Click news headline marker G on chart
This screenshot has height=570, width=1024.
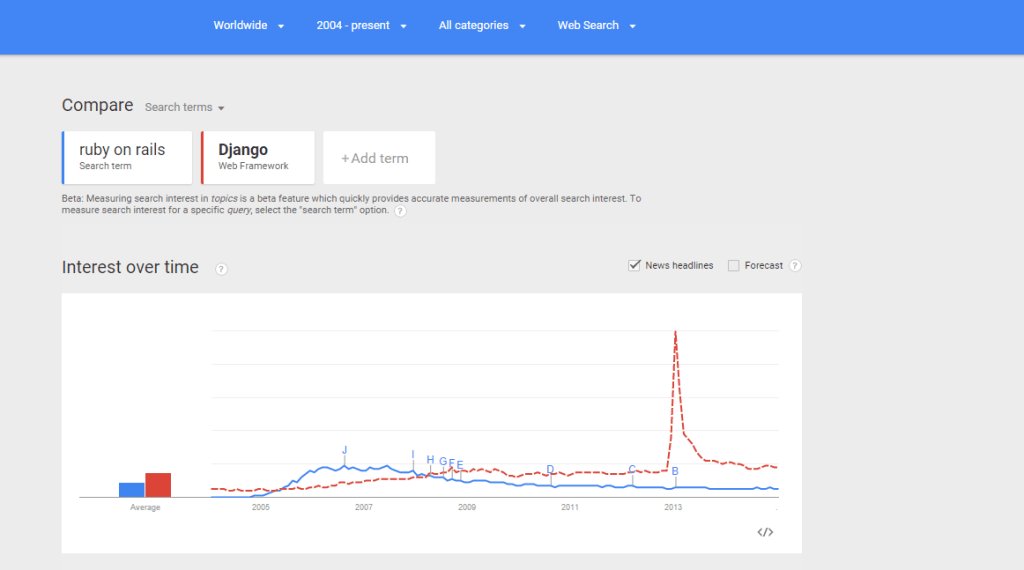click(x=443, y=462)
